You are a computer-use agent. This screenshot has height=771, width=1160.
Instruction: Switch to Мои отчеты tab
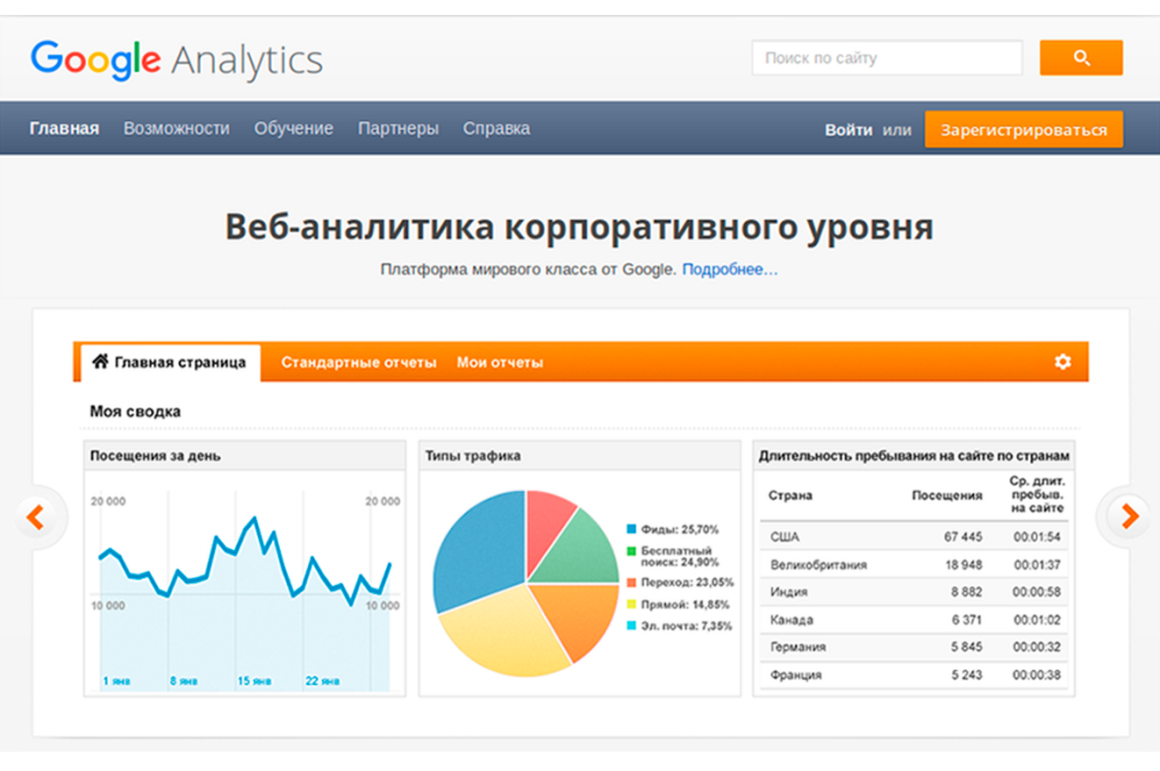tap(499, 363)
